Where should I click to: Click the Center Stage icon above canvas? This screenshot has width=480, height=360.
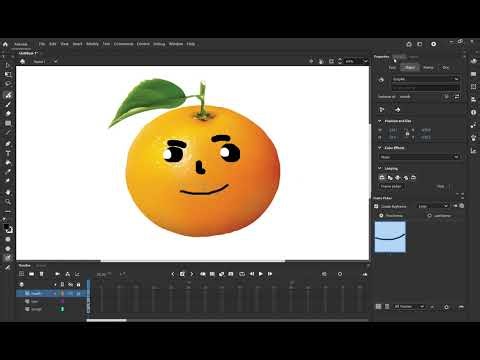(311, 61)
